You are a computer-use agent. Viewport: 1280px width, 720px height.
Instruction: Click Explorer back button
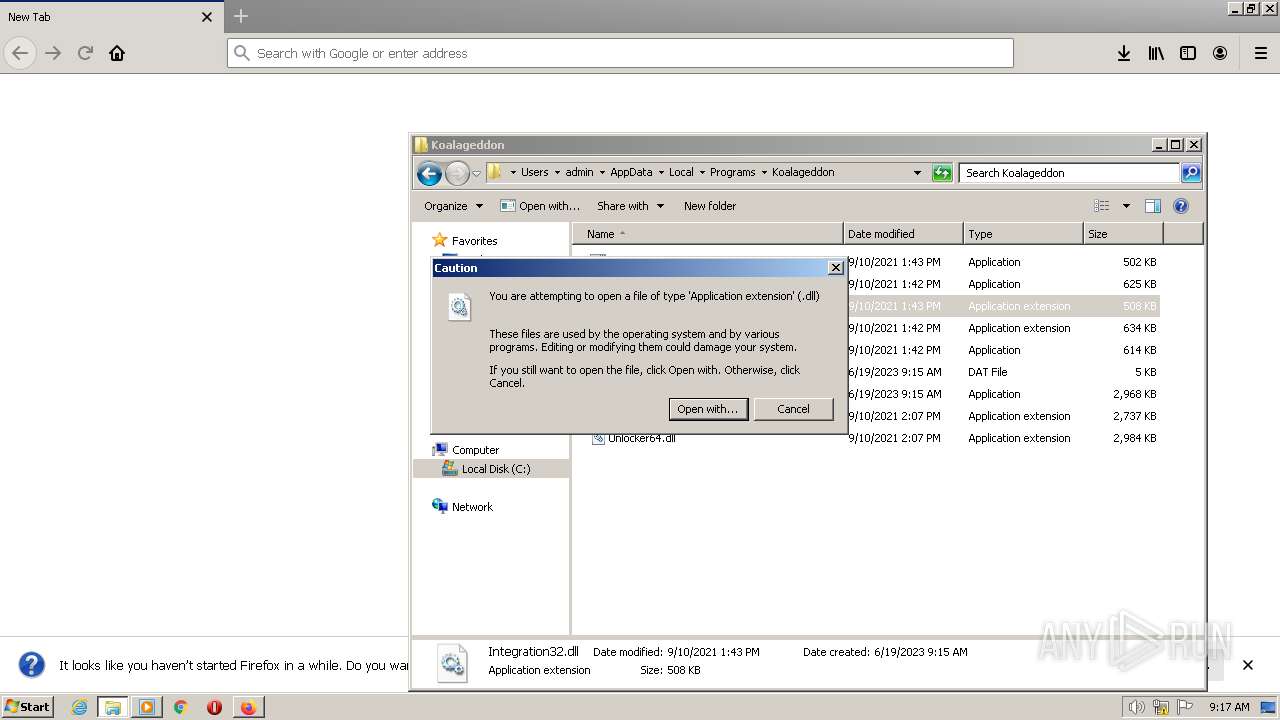point(429,173)
